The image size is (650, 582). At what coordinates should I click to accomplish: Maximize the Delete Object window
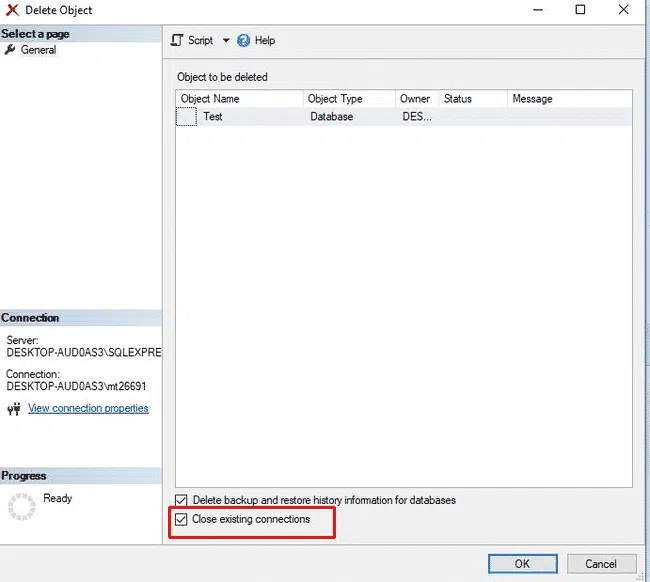[x=580, y=10]
